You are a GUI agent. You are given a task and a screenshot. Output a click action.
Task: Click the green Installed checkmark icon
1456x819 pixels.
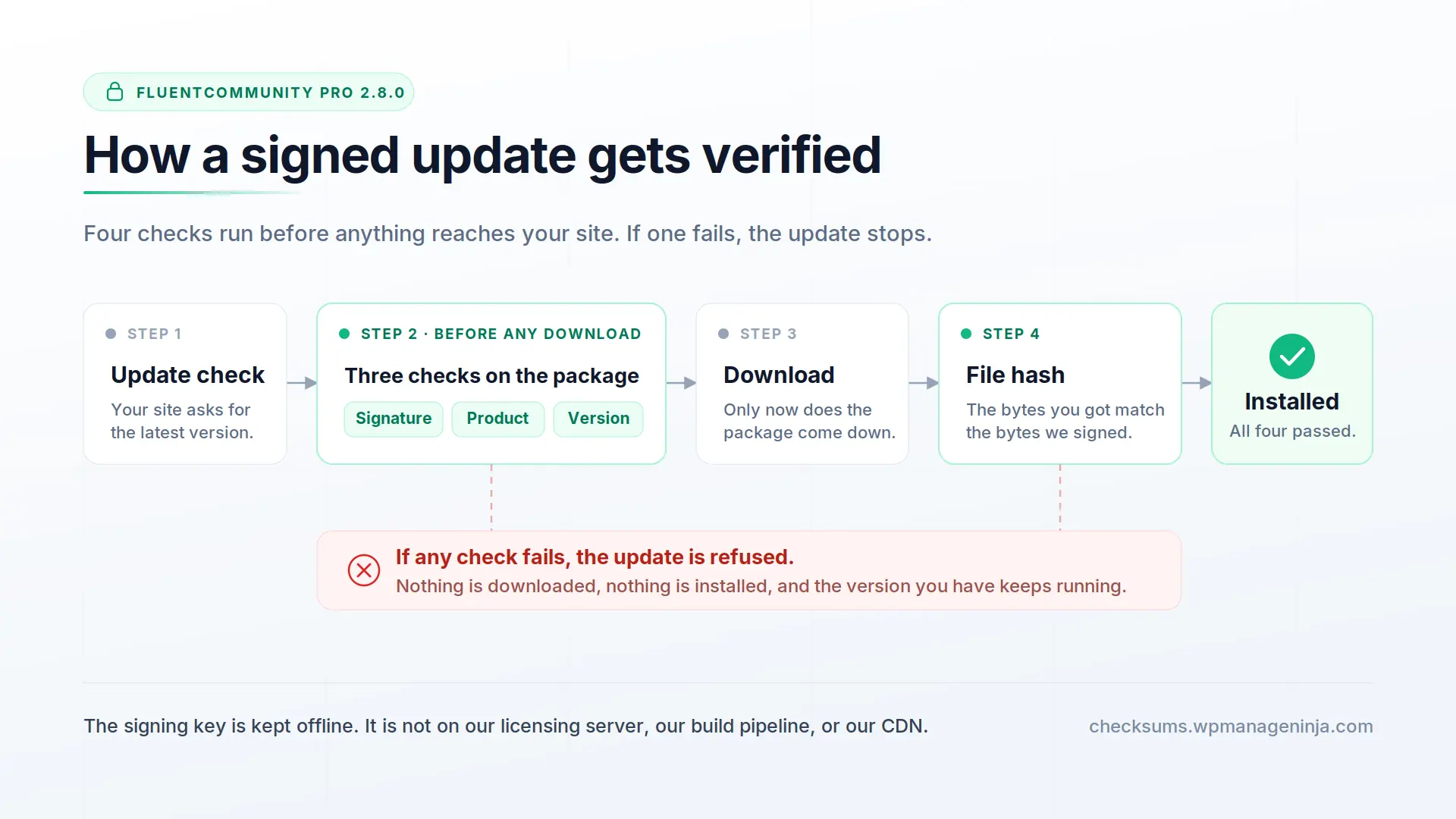coord(1291,356)
